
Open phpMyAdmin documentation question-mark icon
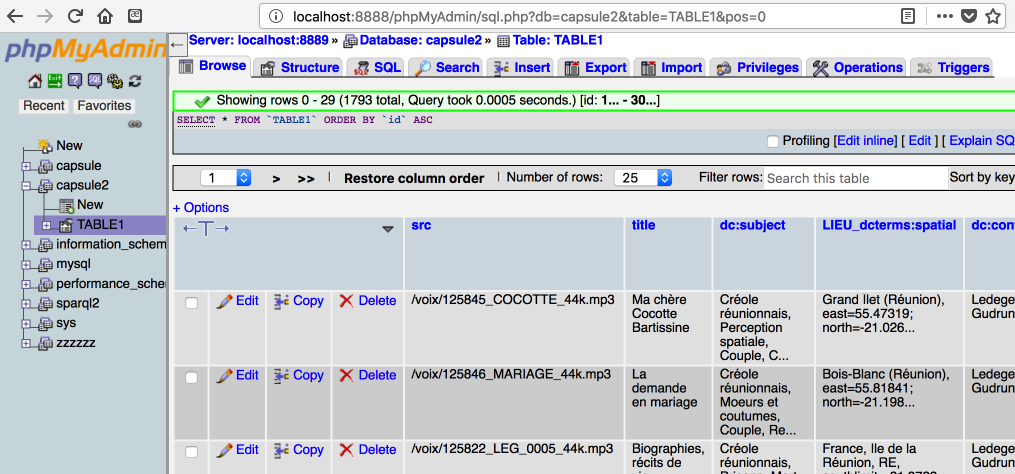(x=75, y=81)
